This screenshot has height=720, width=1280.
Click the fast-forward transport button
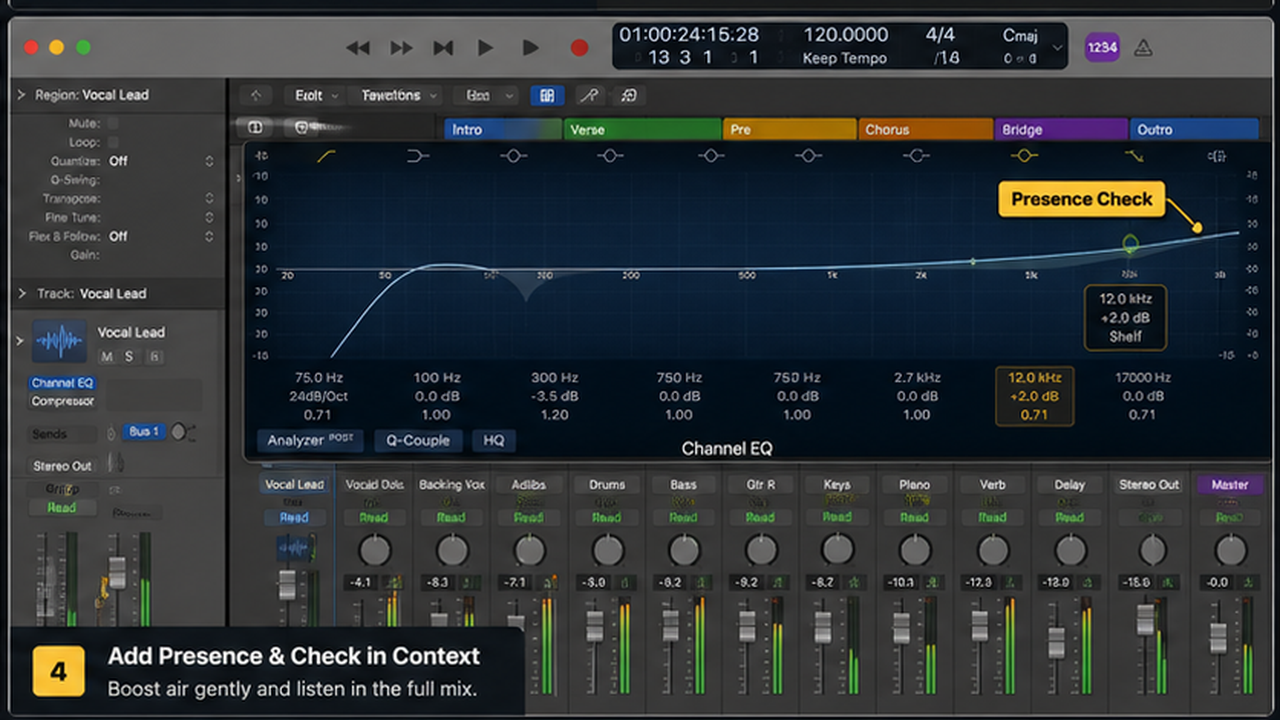tap(401, 48)
